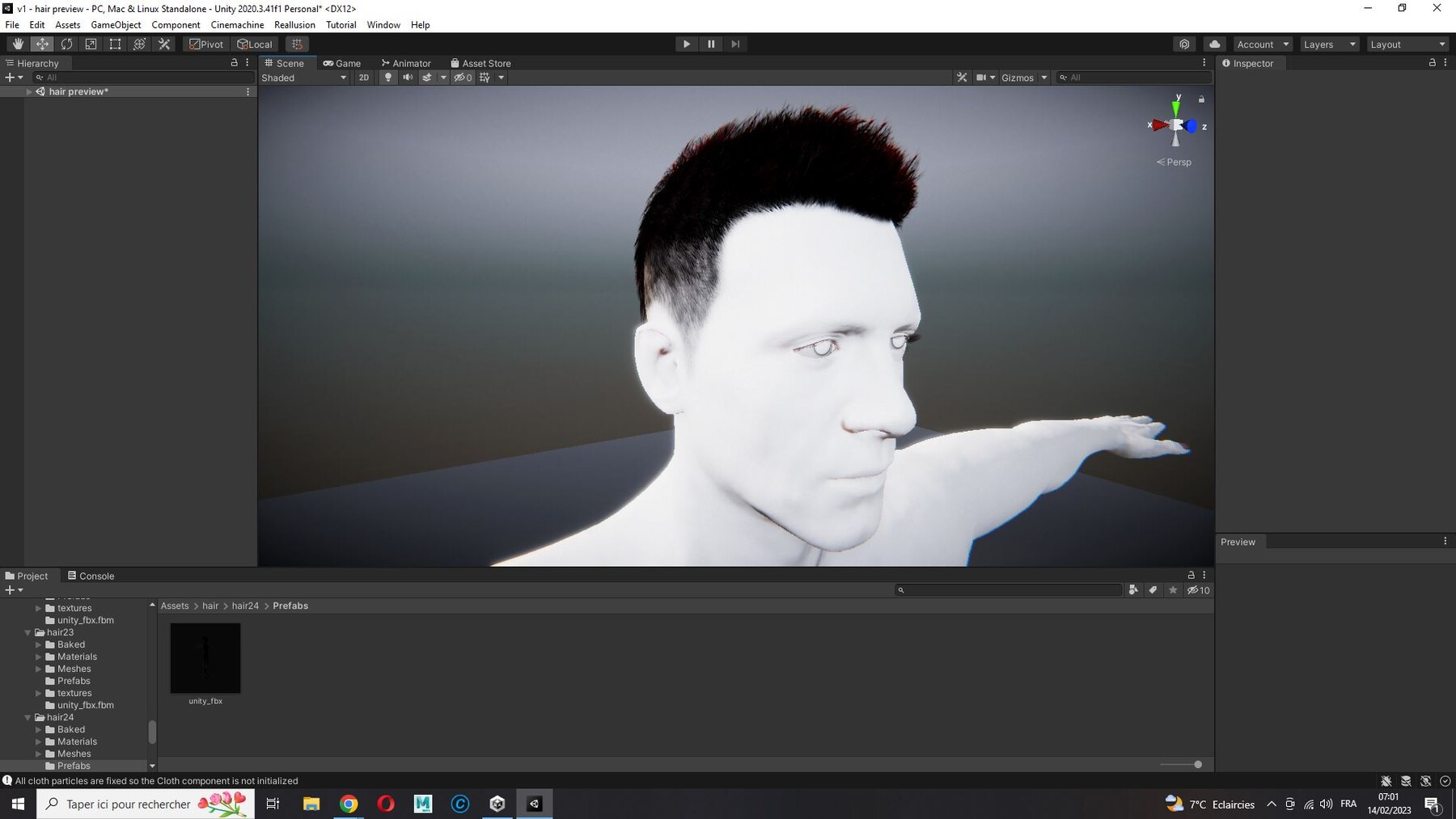The height and width of the screenshot is (819, 1456).
Task: Focus the Hierarchy search field
Action: point(143,78)
